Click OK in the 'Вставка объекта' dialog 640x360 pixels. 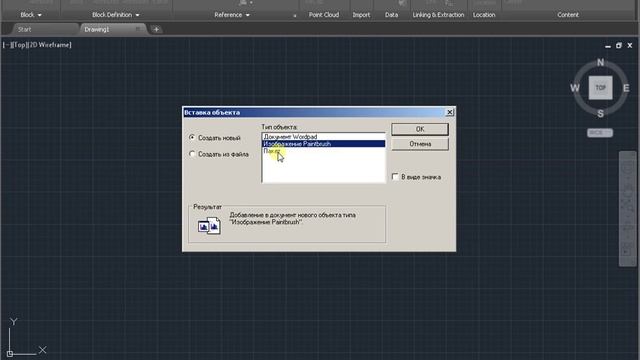420,129
